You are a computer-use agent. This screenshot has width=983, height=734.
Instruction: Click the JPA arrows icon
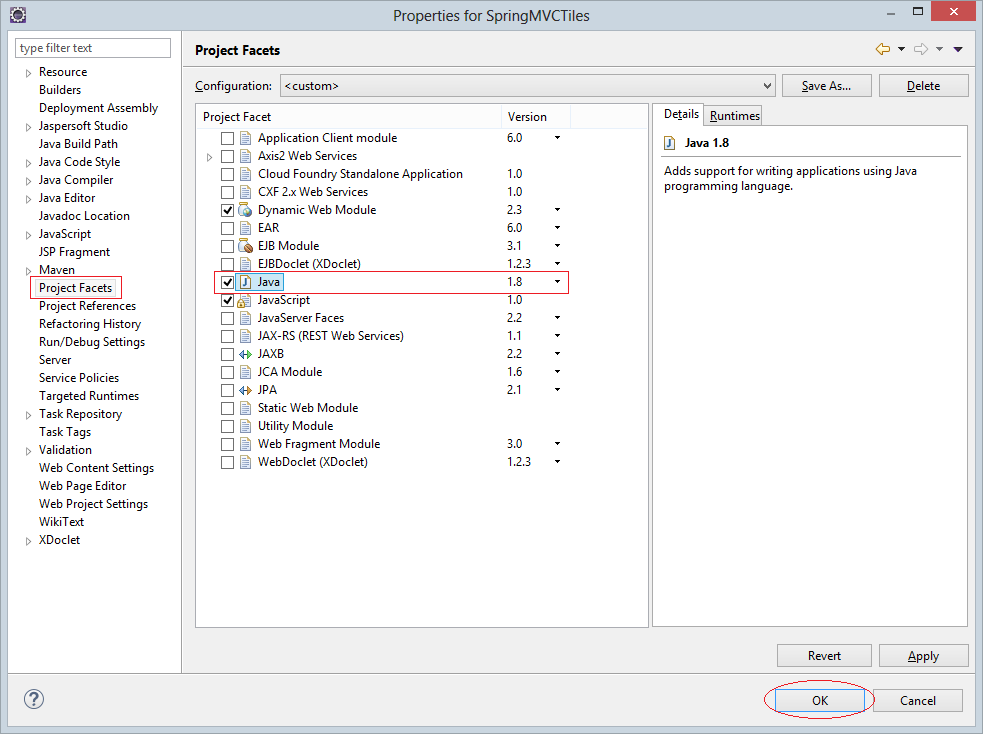pos(245,390)
